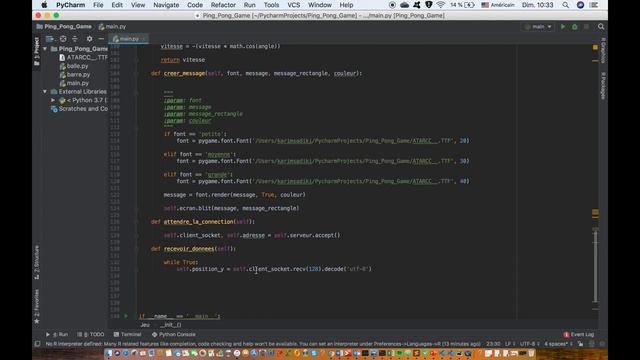Expand the Python 3.7 interpreter node
Viewport: 640px width, 360px height.
[x=53, y=100]
